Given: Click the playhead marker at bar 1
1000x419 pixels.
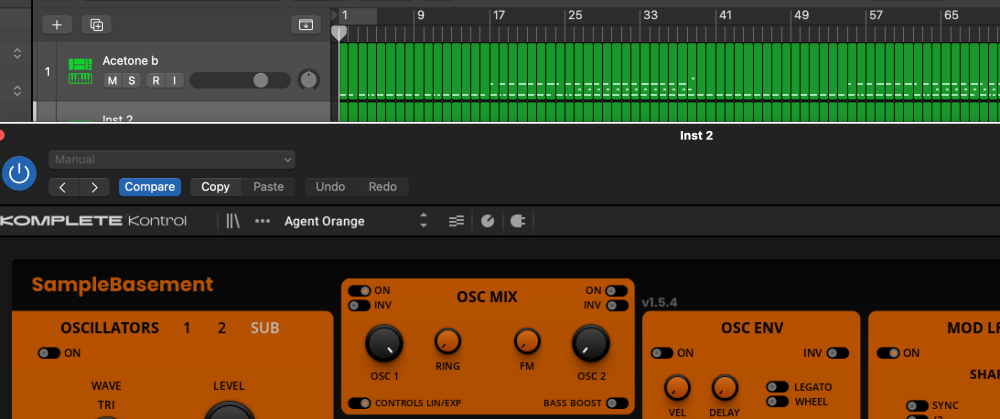Looking at the screenshot, I should (x=339, y=33).
